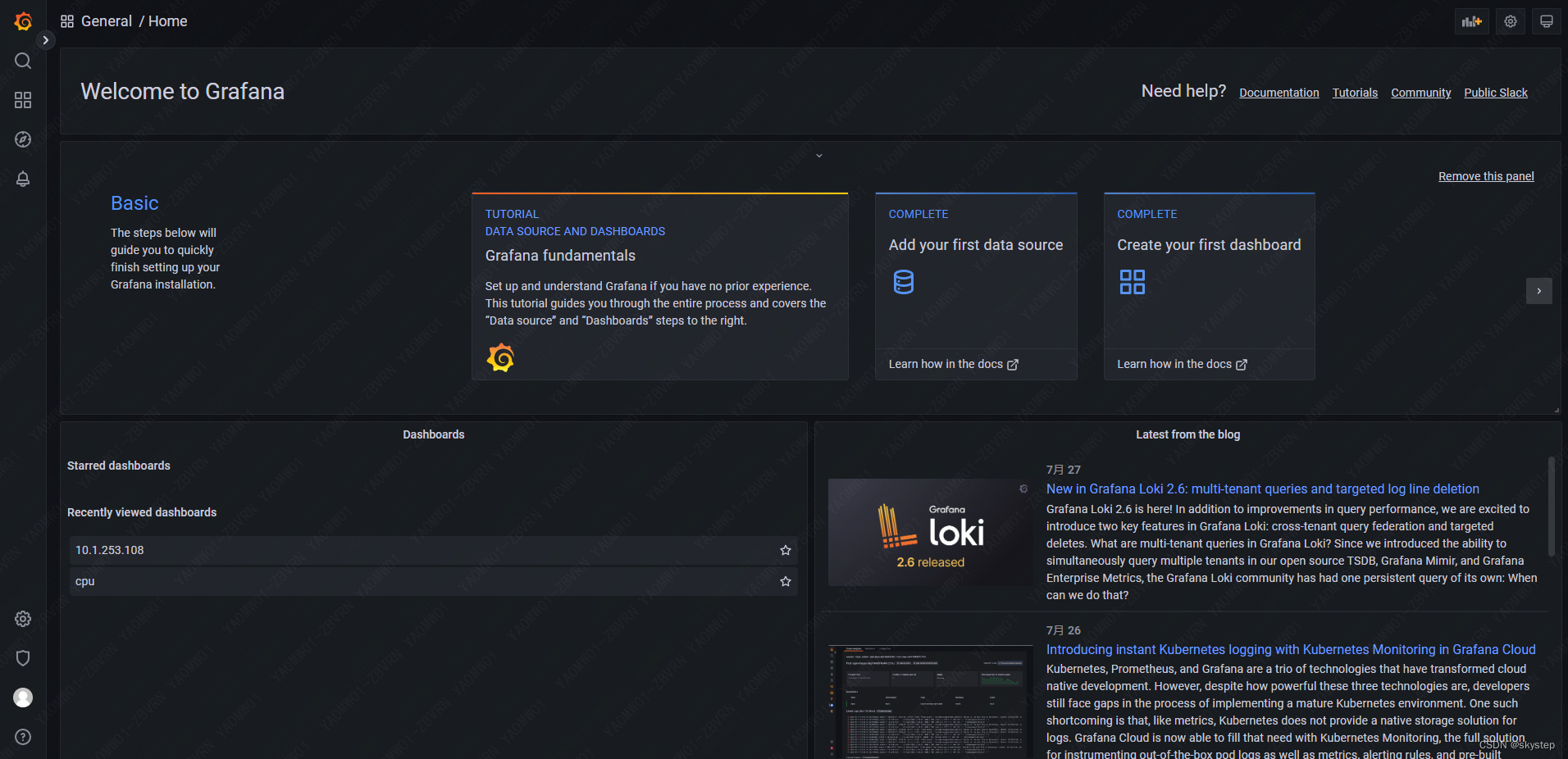
Task: Open Learn how in docs under first dashboard
Action: (x=1182, y=364)
